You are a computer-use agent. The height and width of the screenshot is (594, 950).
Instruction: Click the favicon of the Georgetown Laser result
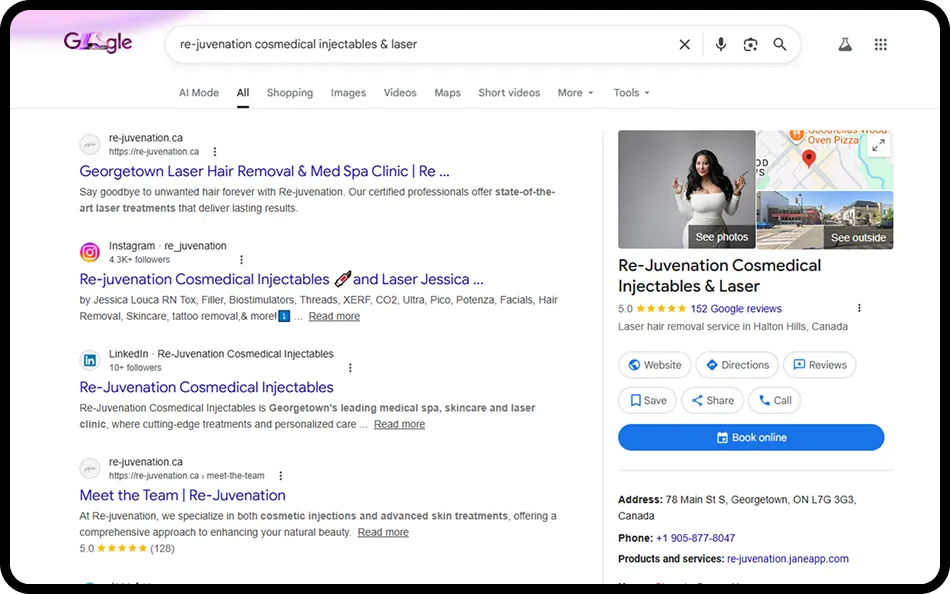pos(90,144)
